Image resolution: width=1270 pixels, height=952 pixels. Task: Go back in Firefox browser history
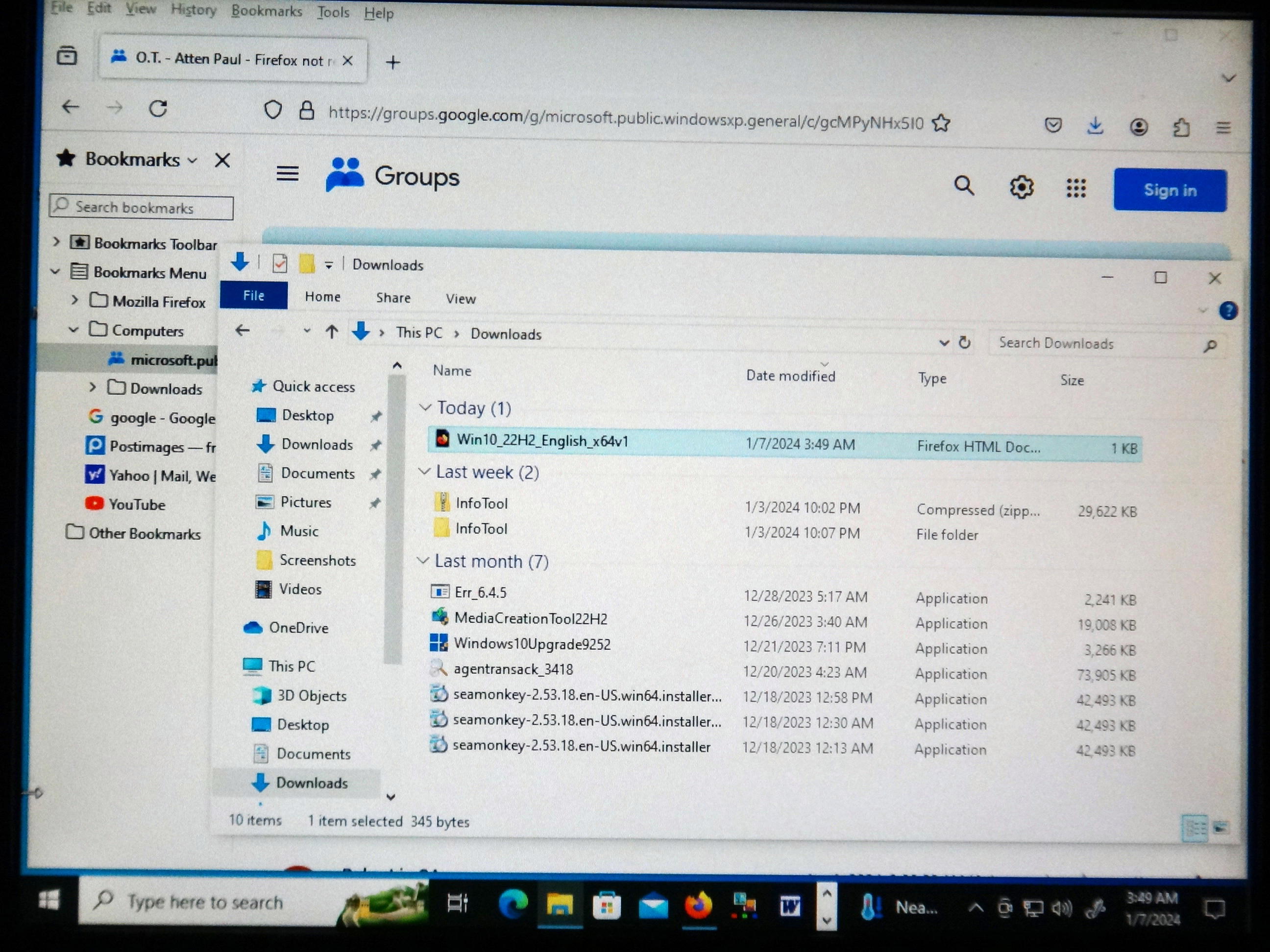(71, 107)
